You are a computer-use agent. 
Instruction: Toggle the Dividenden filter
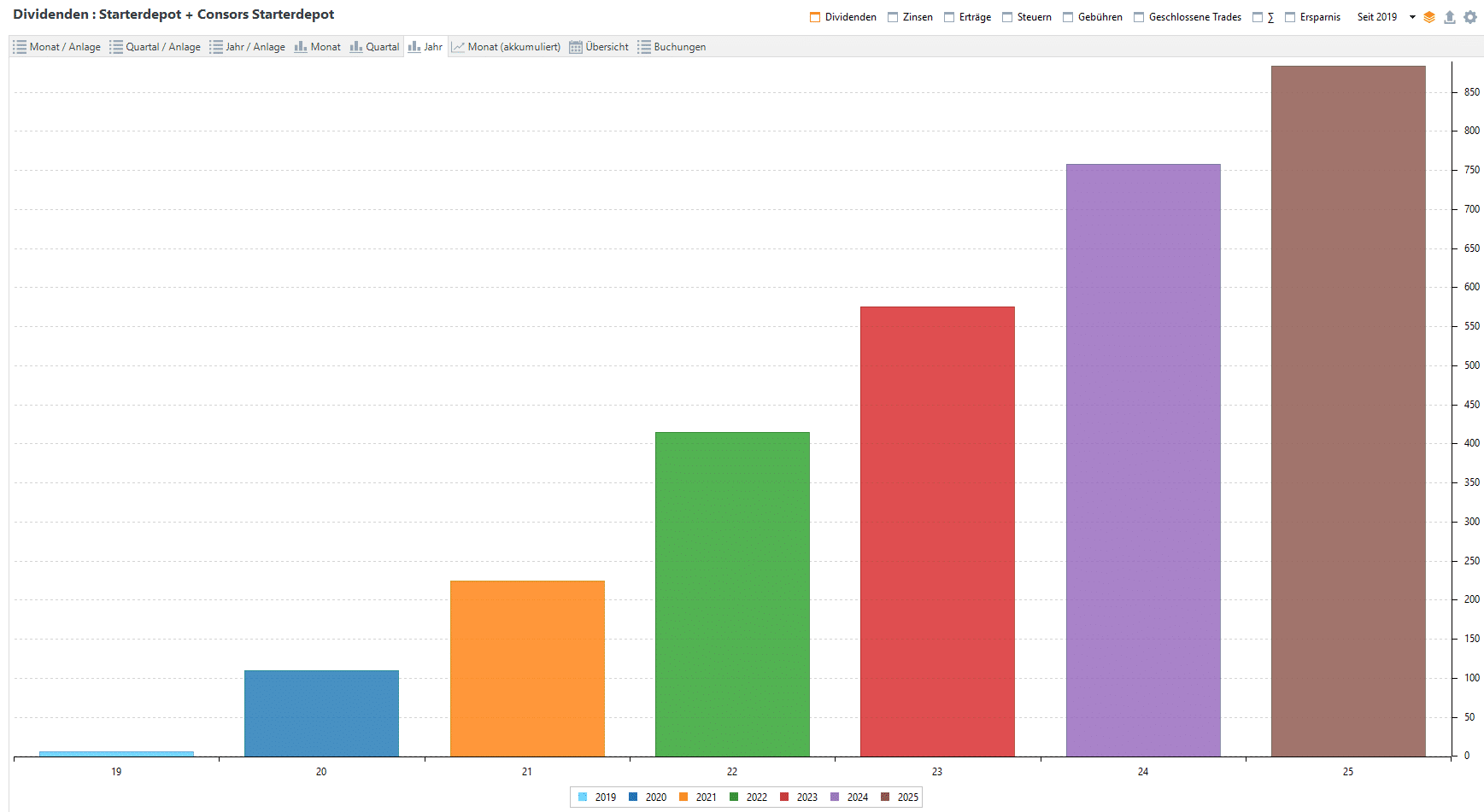click(x=815, y=17)
